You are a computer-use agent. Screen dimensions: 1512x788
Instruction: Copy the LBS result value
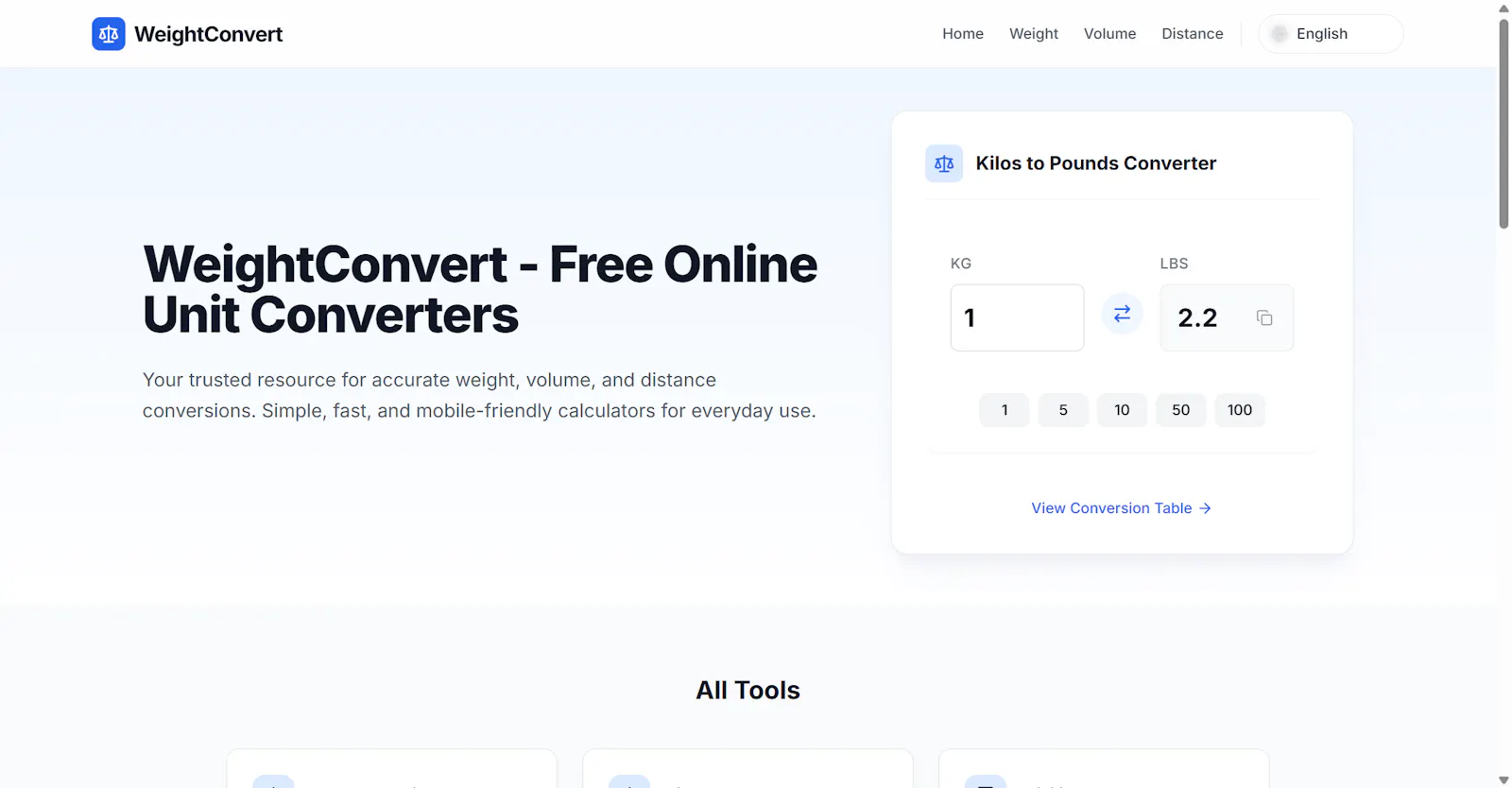click(1264, 317)
